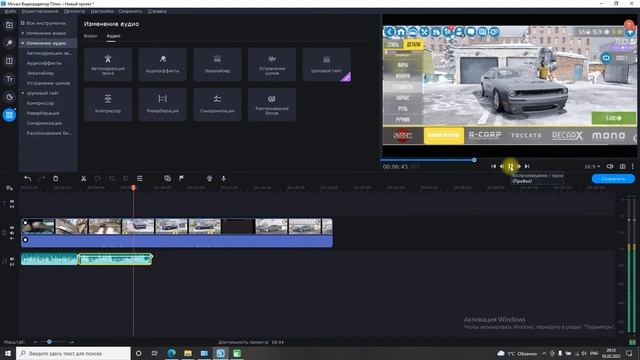The height and width of the screenshot is (360, 640).
Task: Mute the video track's linked audio
Action: [12, 233]
